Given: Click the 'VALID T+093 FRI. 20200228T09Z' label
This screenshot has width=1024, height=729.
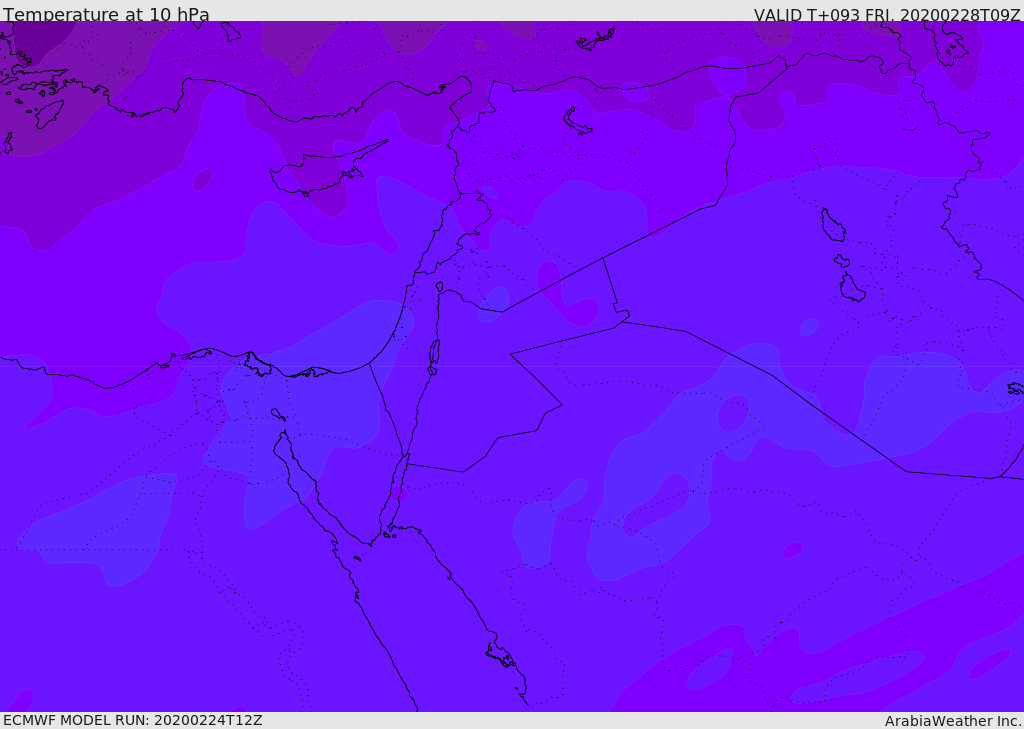Looking at the screenshot, I should (887, 15).
